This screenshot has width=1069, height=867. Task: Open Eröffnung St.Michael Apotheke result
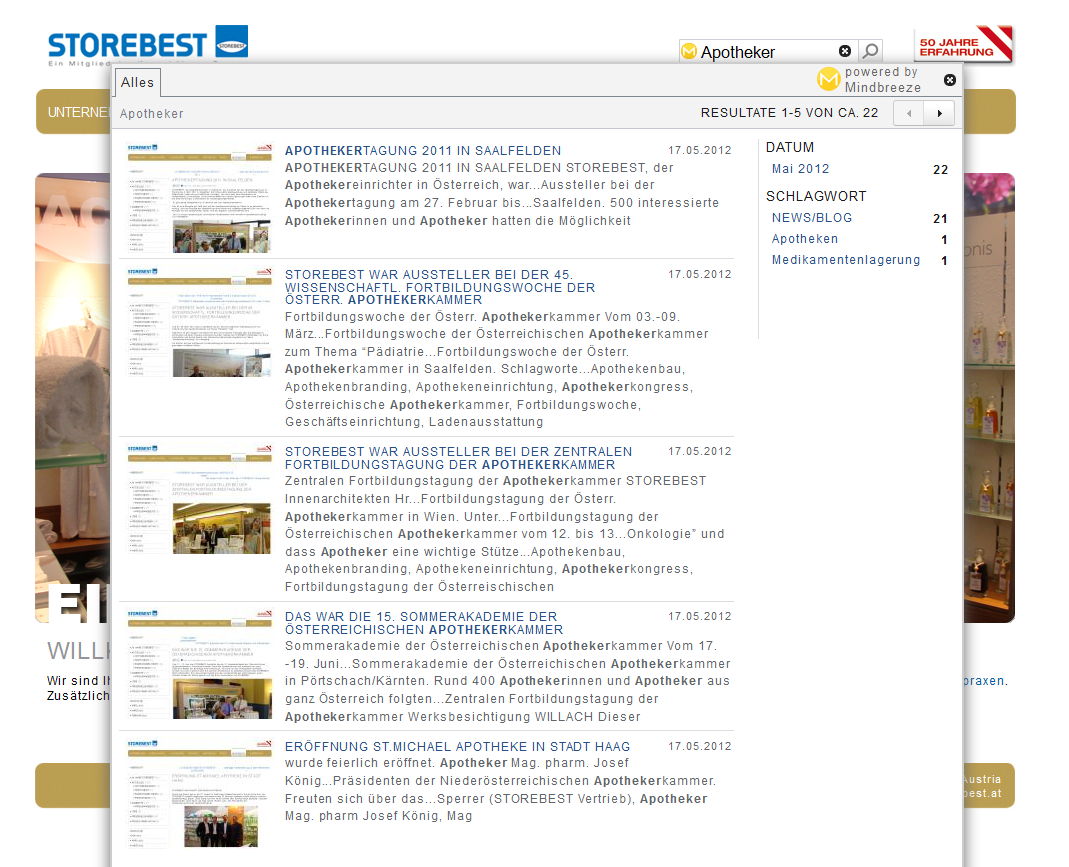[x=457, y=746]
